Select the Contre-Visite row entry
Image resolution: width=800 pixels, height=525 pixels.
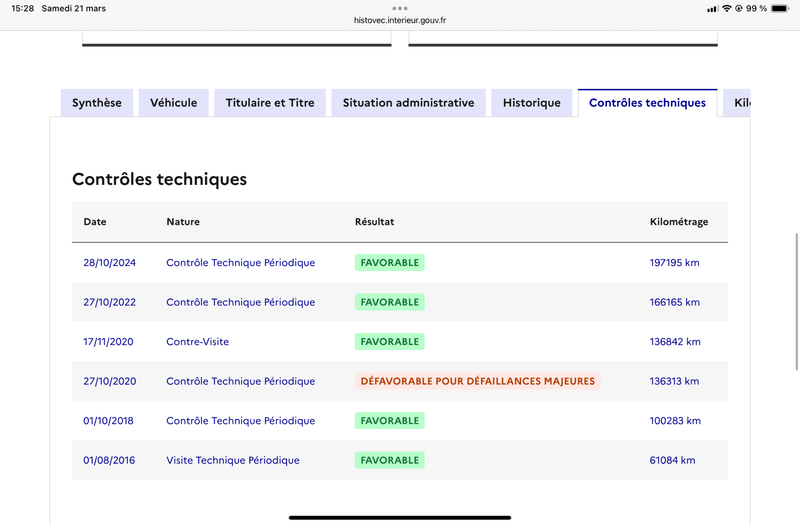tap(197, 342)
